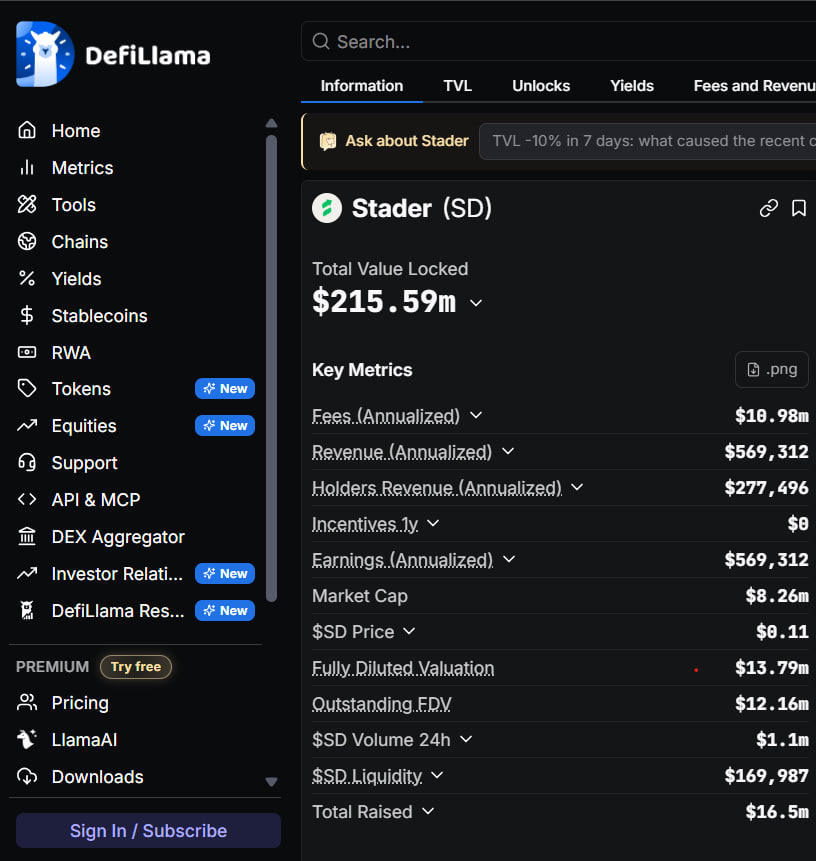Expand $SD Price details

point(409,631)
